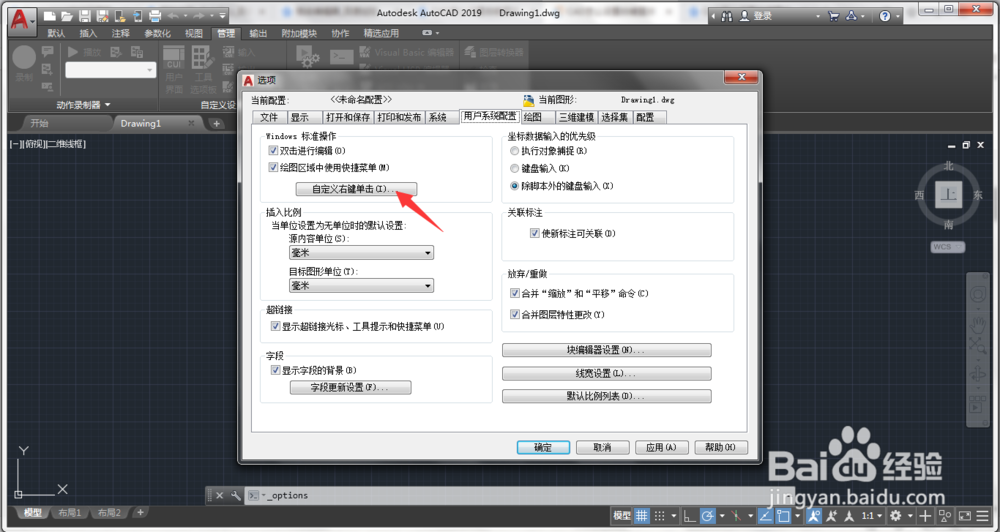
Task: Open the snap mode dropdown arrow in status bar
Action: pos(673,515)
